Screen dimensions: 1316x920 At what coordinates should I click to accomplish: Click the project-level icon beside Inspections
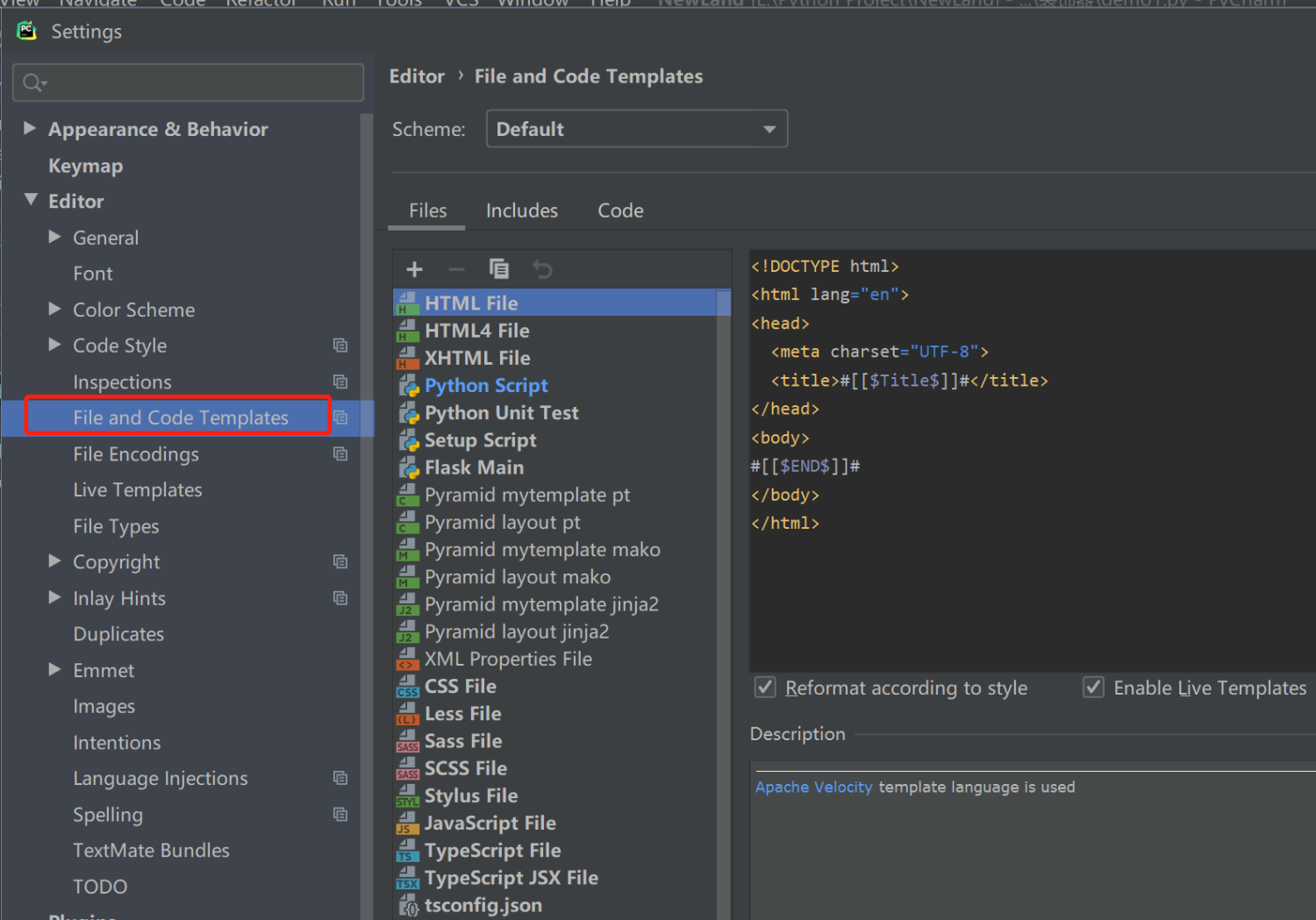(x=340, y=382)
